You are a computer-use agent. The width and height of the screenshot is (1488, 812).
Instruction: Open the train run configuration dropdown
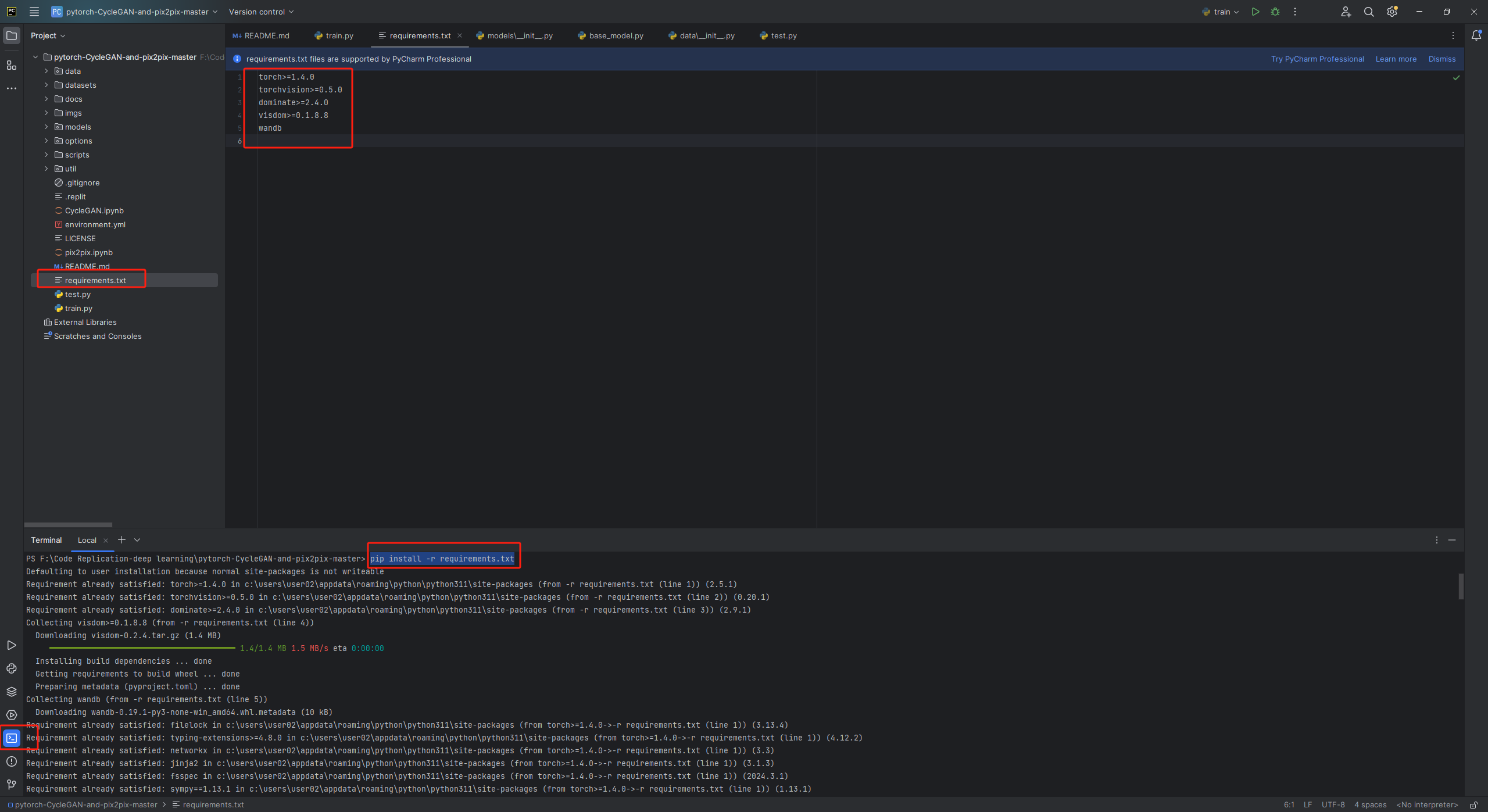point(1222,12)
